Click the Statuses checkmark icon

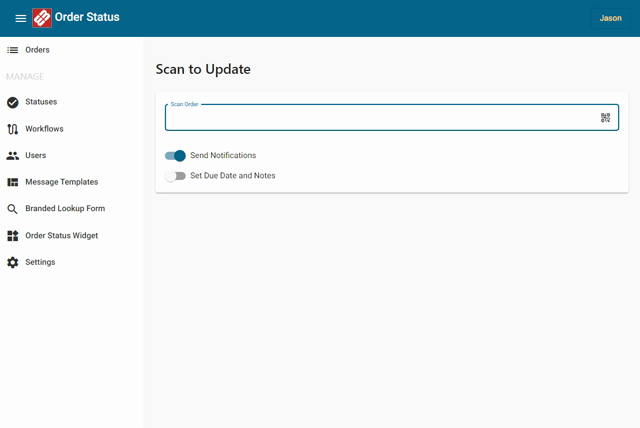point(13,102)
